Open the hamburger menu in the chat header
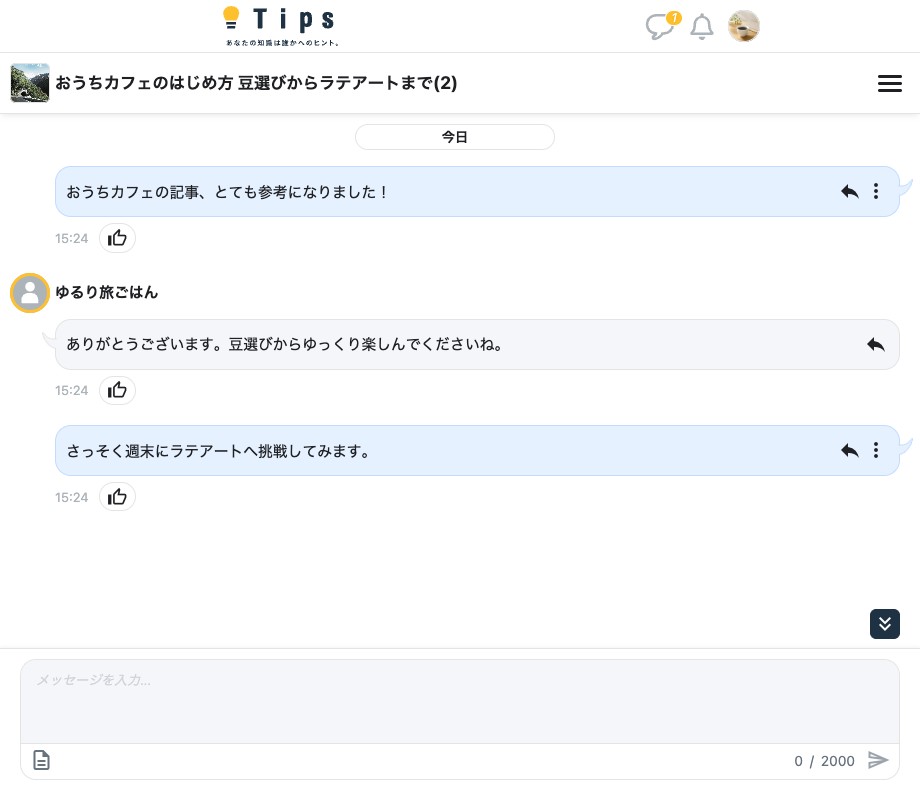 click(889, 83)
